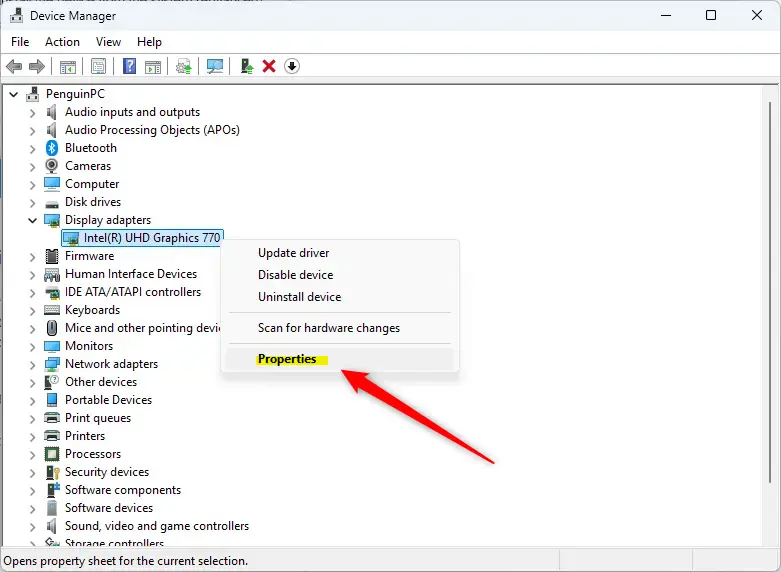
Task: Minimize the Device Manager window
Action: point(666,15)
